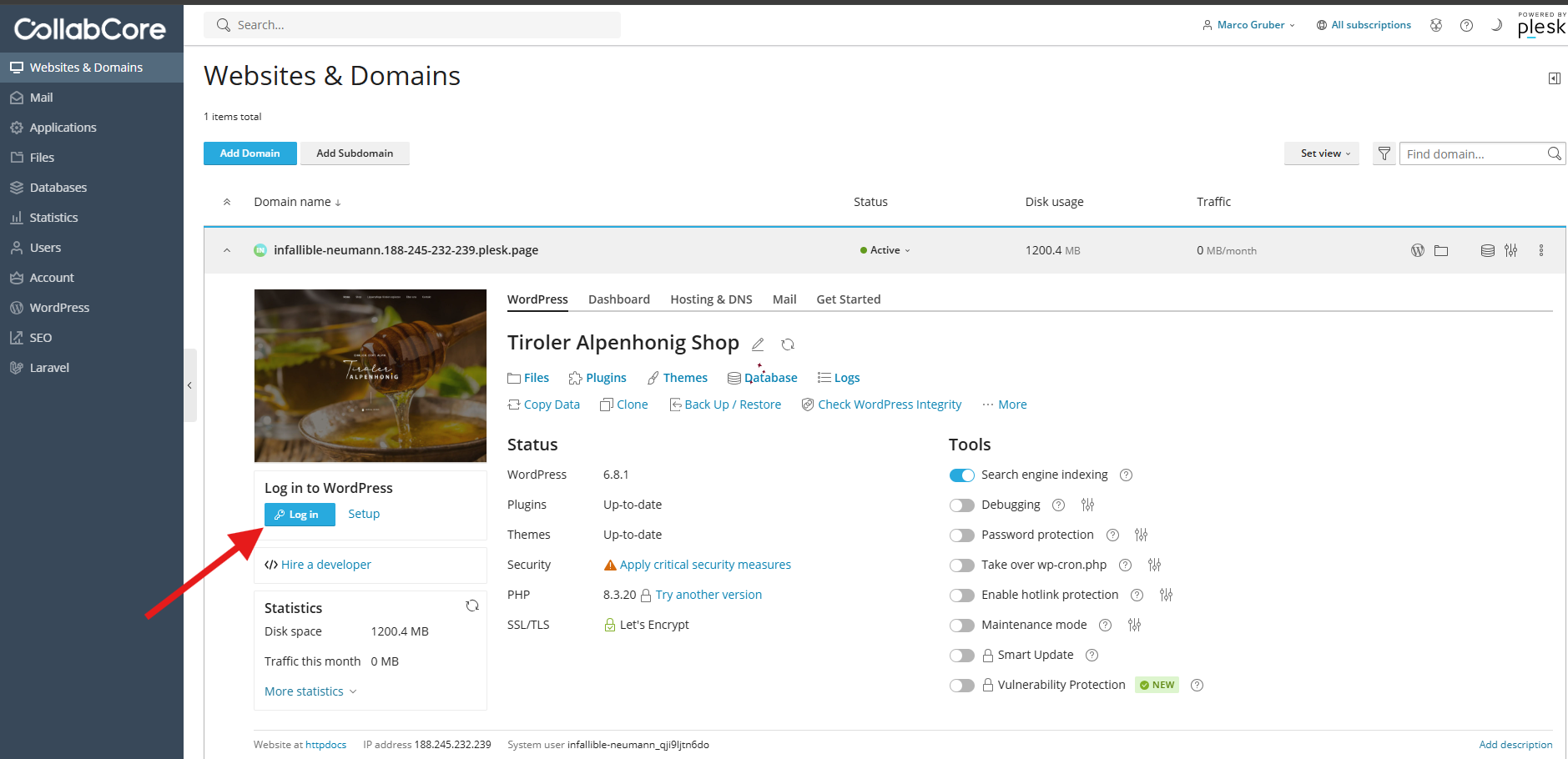The height and width of the screenshot is (759, 1568).
Task: Open wp-cron.php takeover settings icon
Action: point(1154,565)
